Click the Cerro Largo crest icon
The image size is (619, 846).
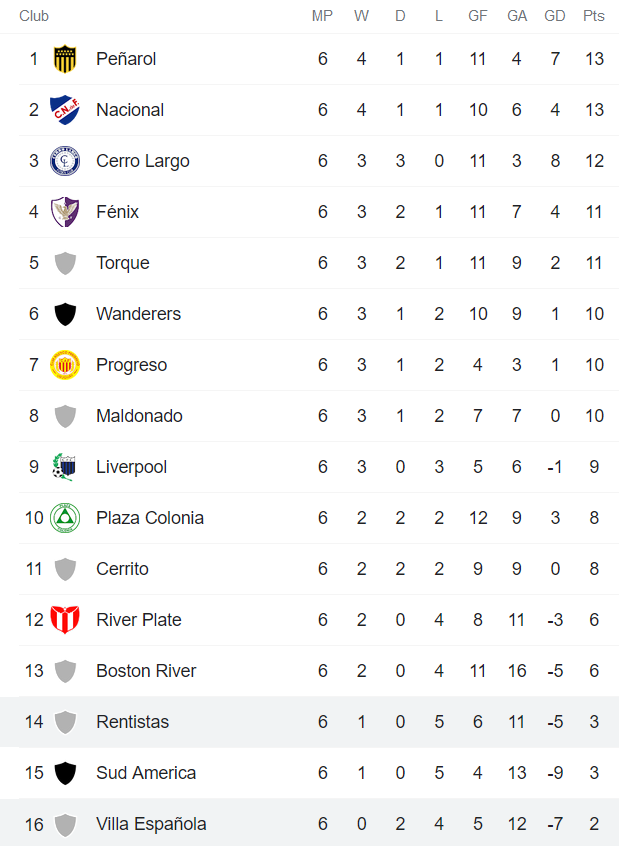point(65,161)
